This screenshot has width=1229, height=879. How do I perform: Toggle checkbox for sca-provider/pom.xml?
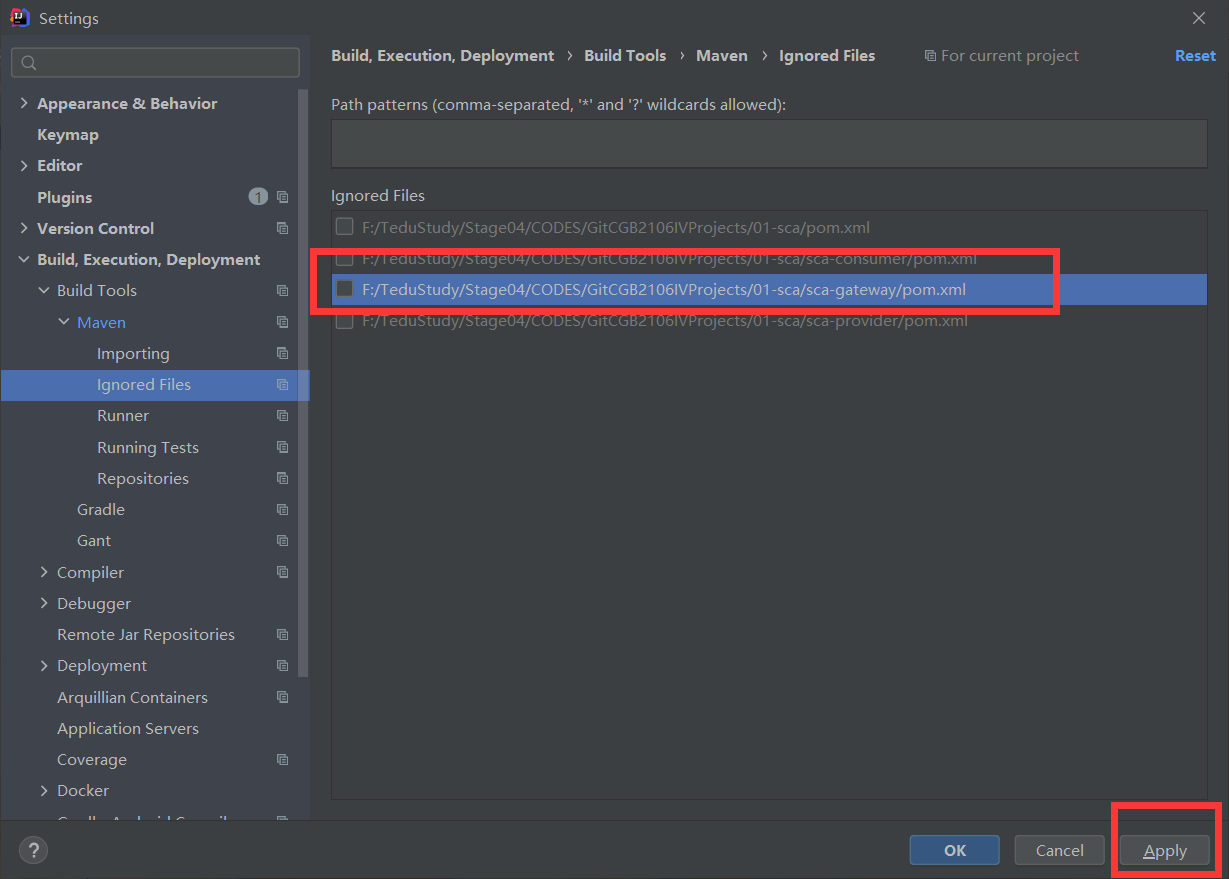[344, 320]
